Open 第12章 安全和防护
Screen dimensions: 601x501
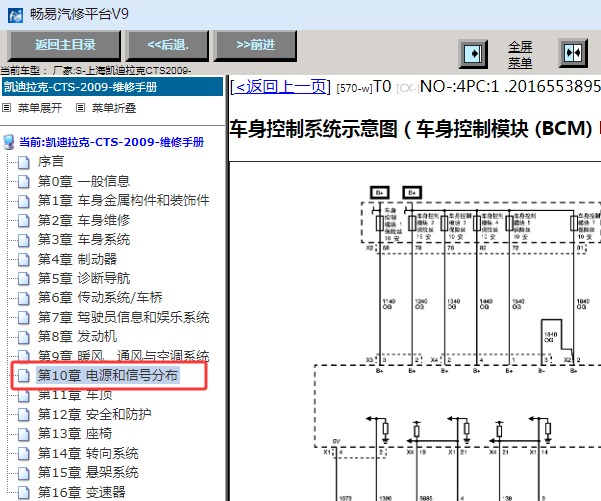tap(94, 414)
